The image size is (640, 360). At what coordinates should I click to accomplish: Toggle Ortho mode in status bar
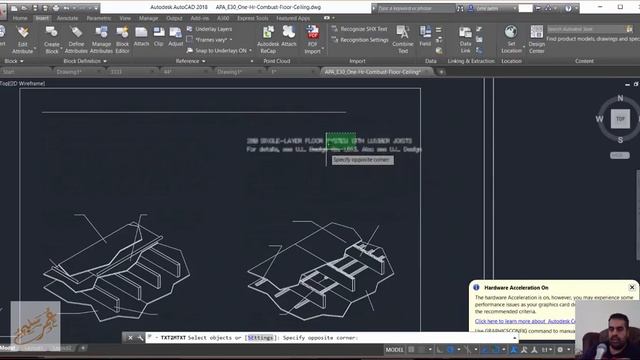pos(439,349)
